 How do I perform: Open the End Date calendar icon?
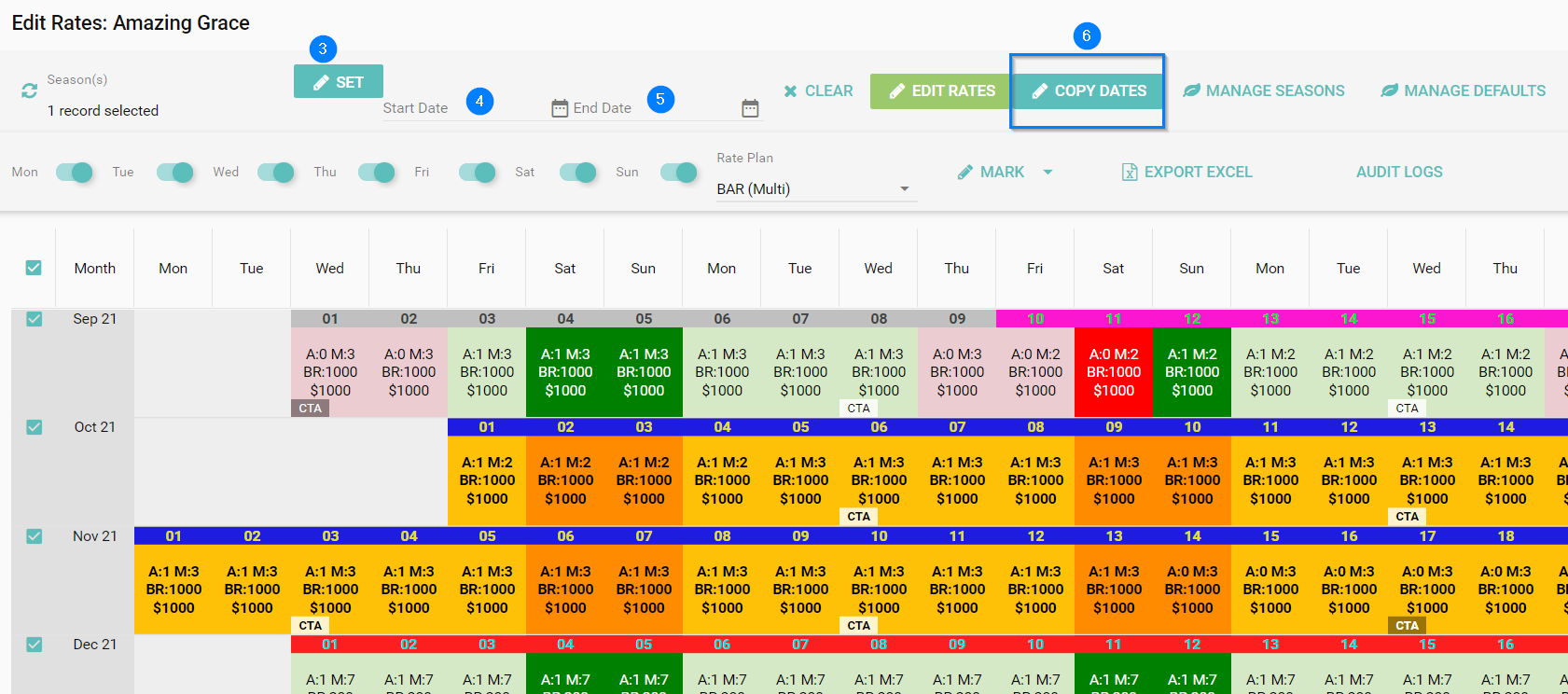pyautogui.click(x=750, y=108)
